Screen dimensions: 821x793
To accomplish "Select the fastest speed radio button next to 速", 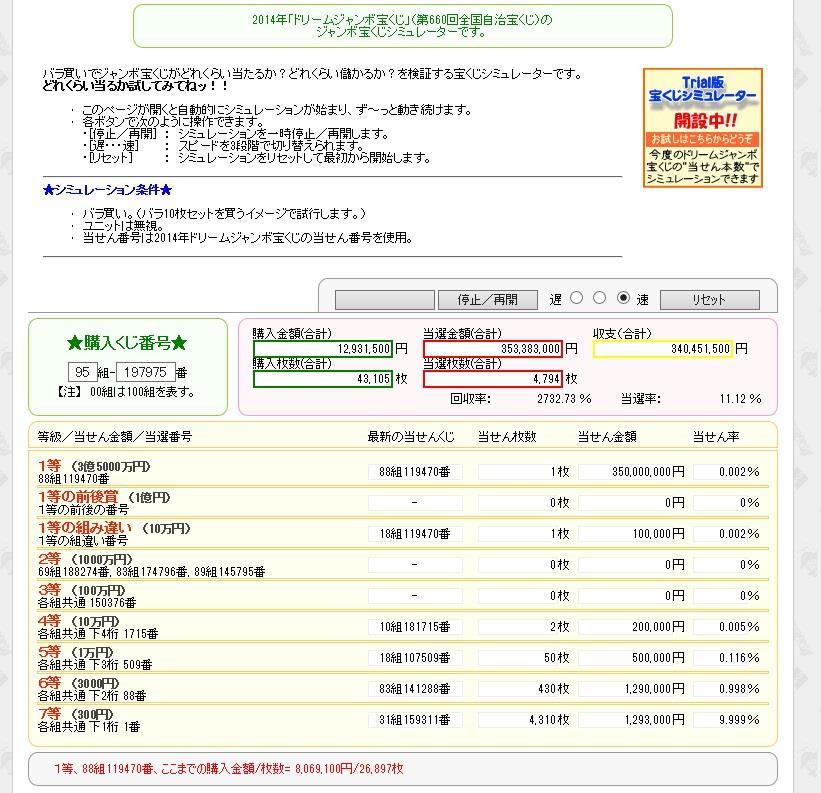I will coord(623,298).
